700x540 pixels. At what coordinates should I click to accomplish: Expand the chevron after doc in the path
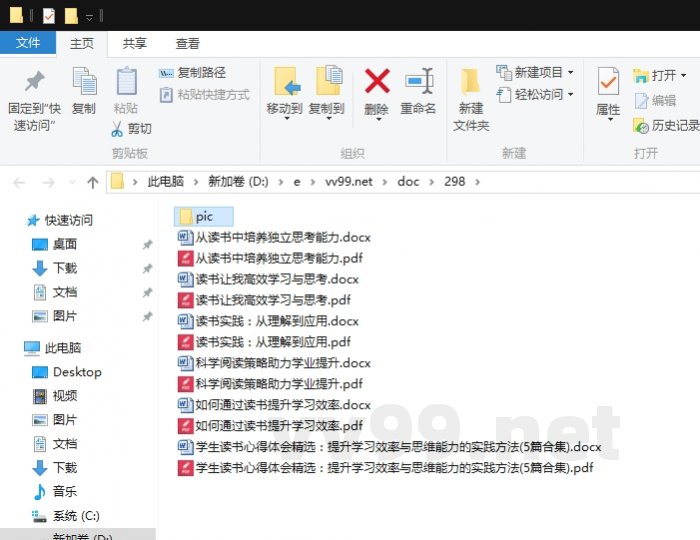432,182
